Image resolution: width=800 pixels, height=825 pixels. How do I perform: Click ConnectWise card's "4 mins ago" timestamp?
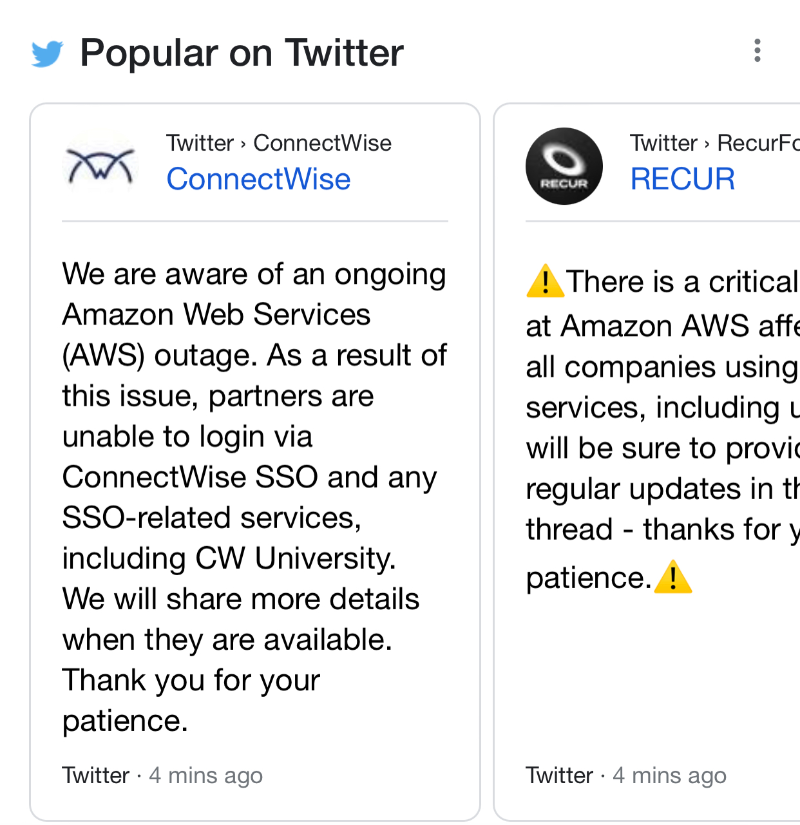pyautogui.click(x=206, y=776)
